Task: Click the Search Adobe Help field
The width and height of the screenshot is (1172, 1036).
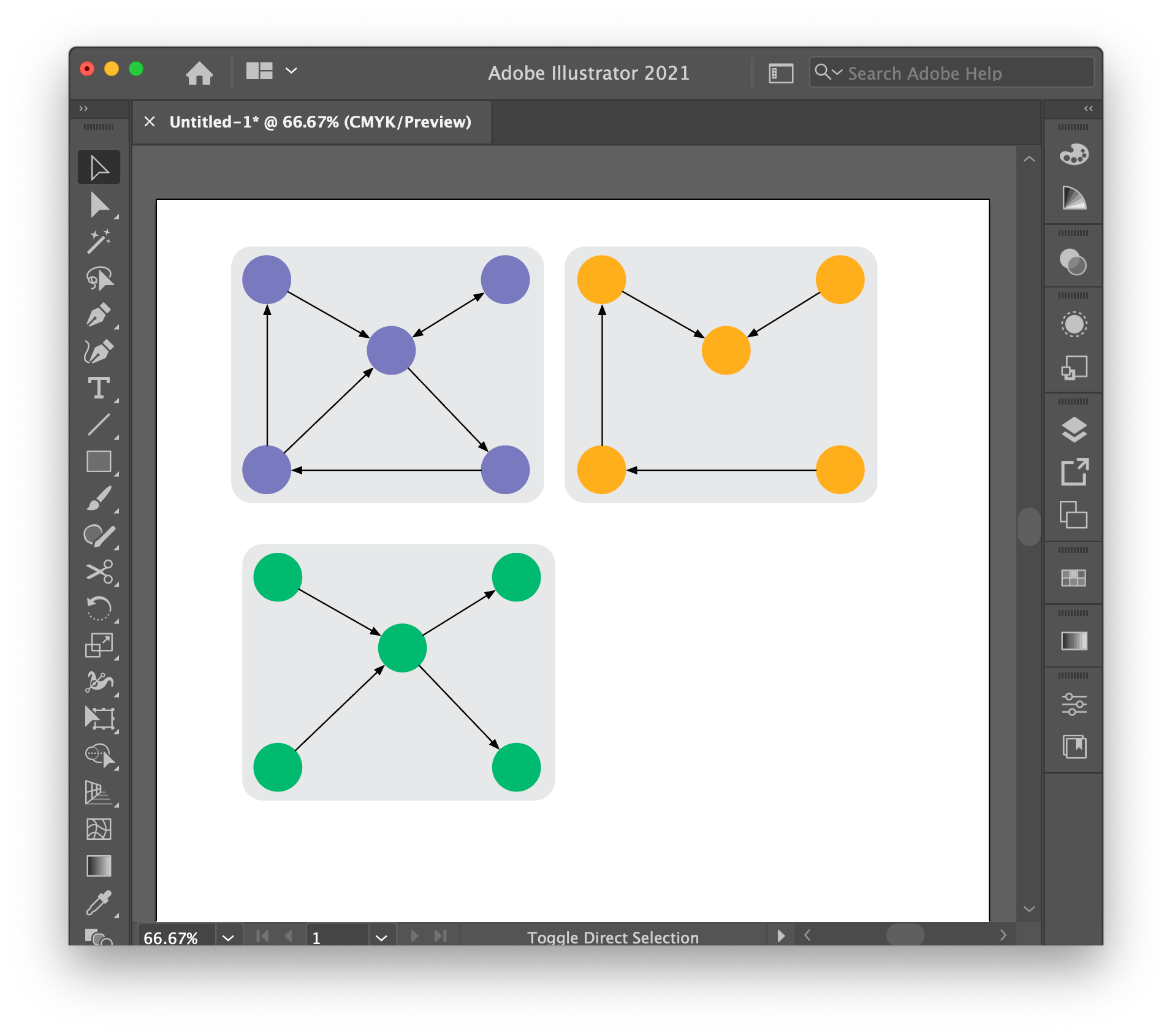Action: (951, 73)
